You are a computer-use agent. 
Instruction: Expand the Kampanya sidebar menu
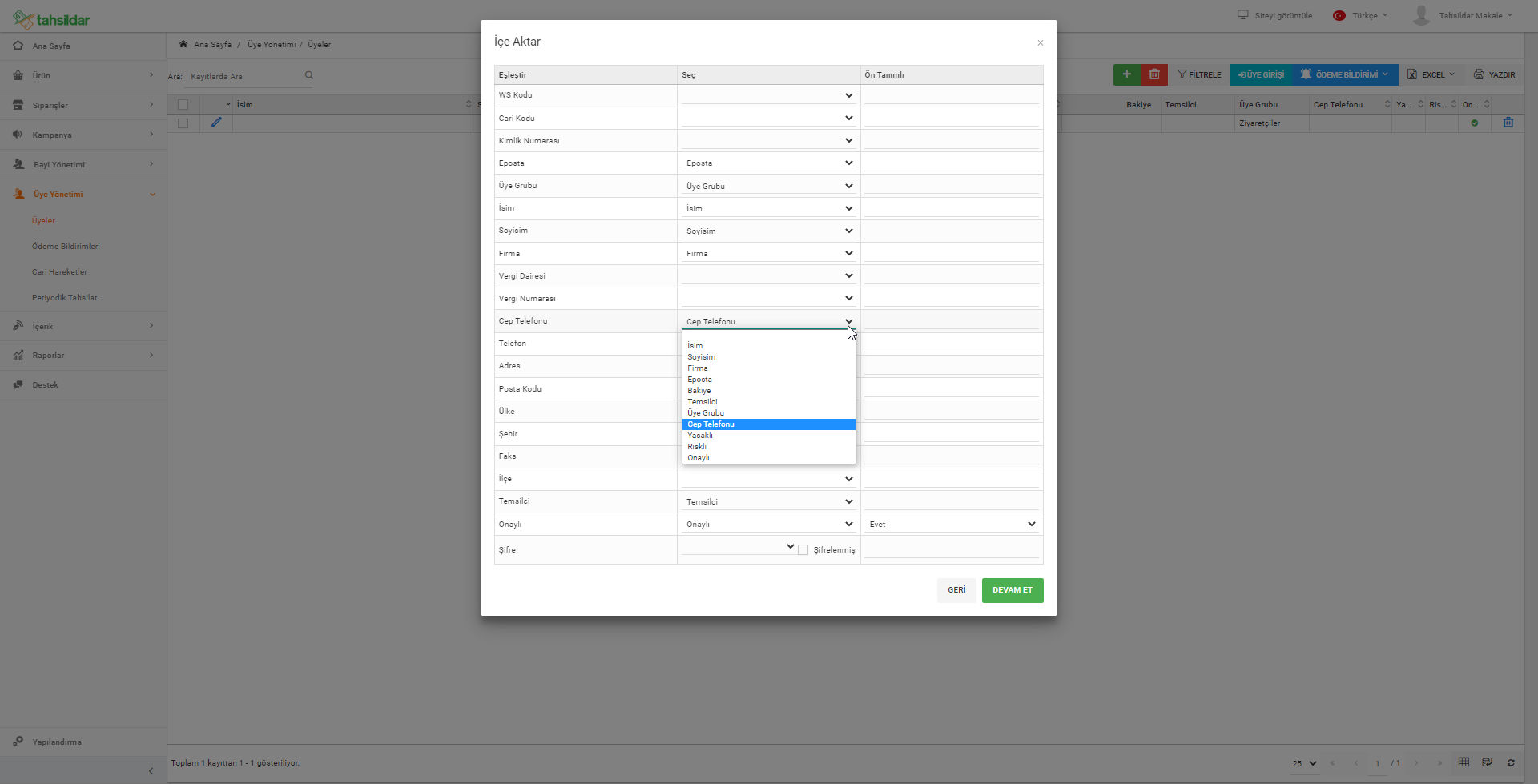83,135
